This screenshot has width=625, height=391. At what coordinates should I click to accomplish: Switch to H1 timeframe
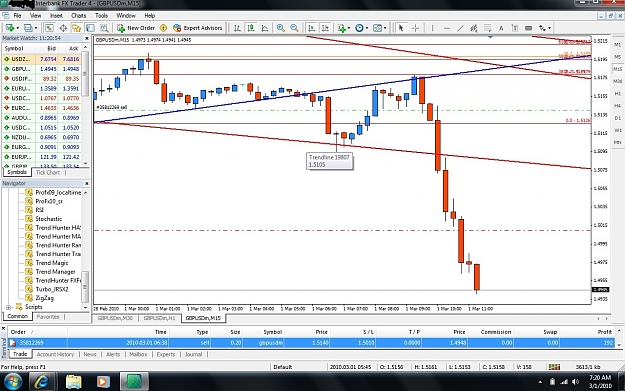(x=617, y=94)
